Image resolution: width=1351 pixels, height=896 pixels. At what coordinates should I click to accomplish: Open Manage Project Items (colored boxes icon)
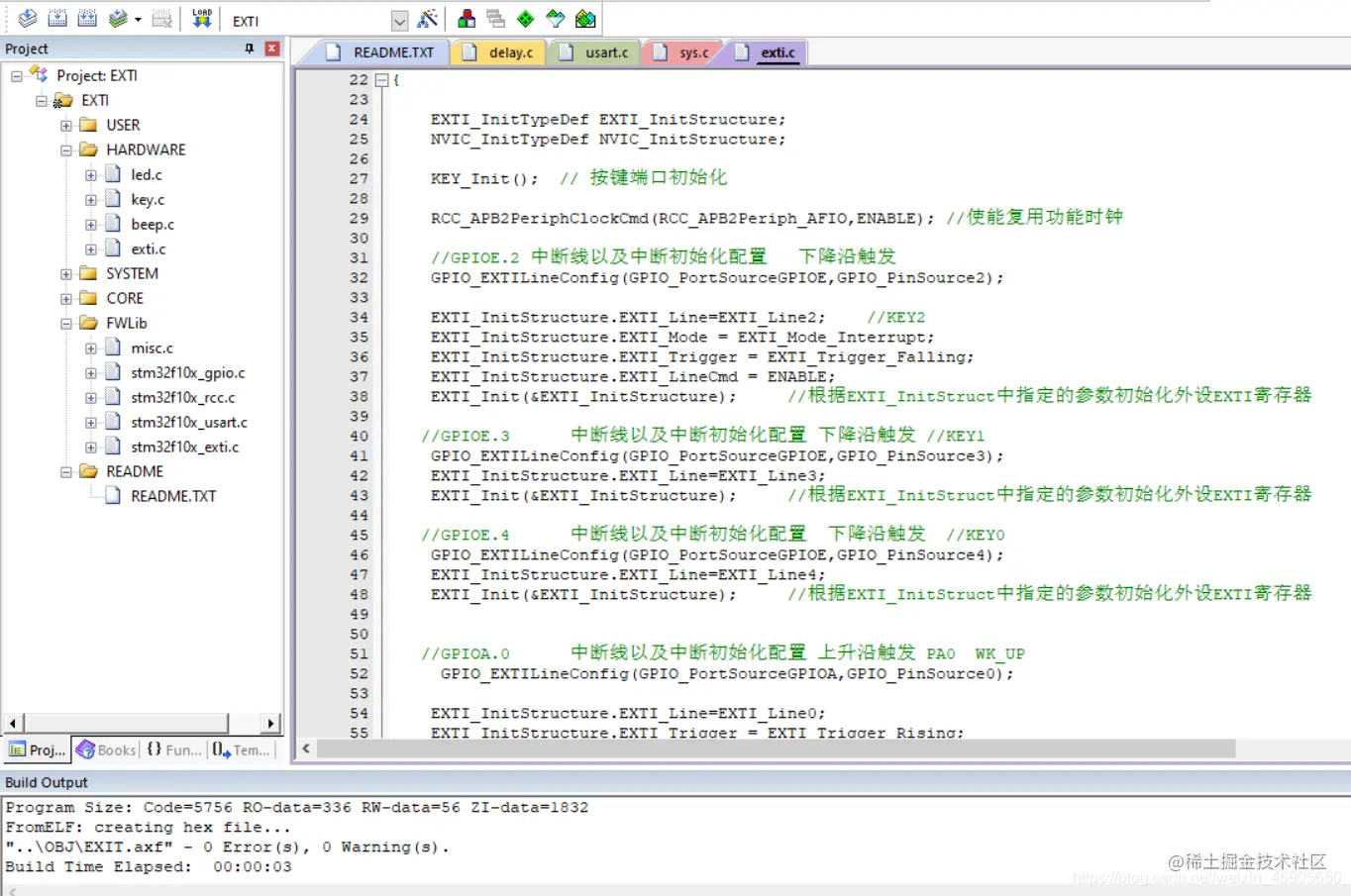click(467, 19)
